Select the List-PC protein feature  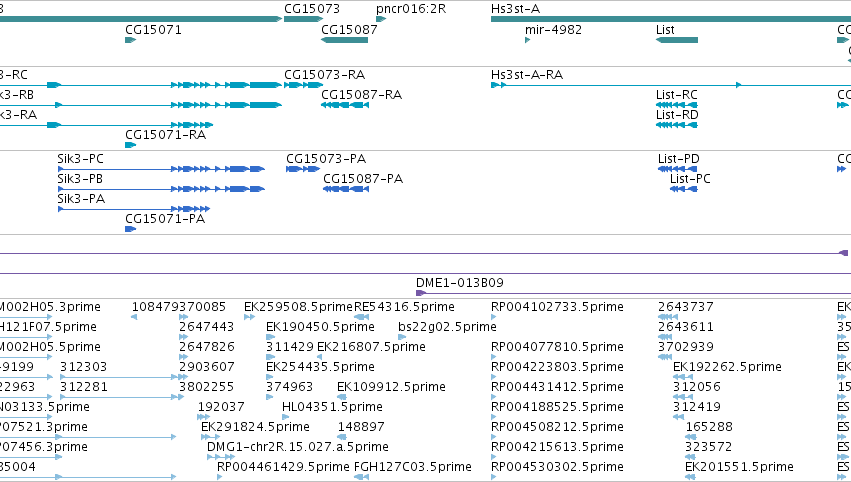[x=684, y=189]
